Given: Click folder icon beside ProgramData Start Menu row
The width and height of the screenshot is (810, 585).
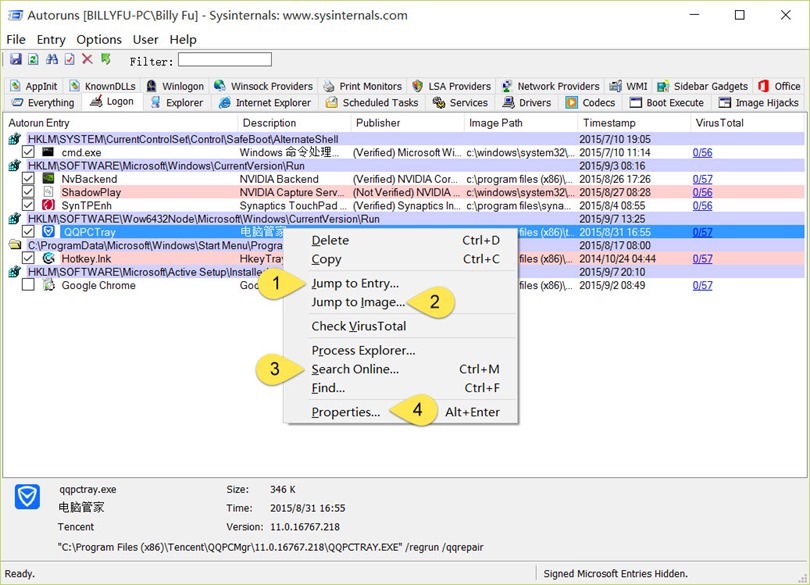Looking at the screenshot, I should [x=14, y=245].
